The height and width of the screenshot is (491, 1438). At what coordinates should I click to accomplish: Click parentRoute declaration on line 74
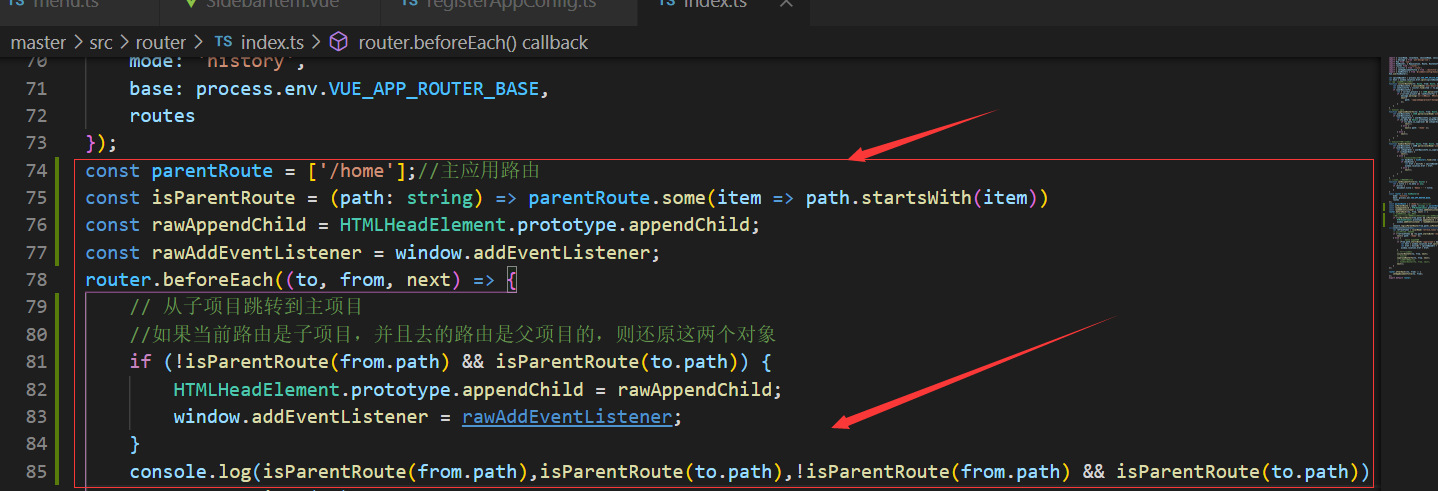point(212,171)
